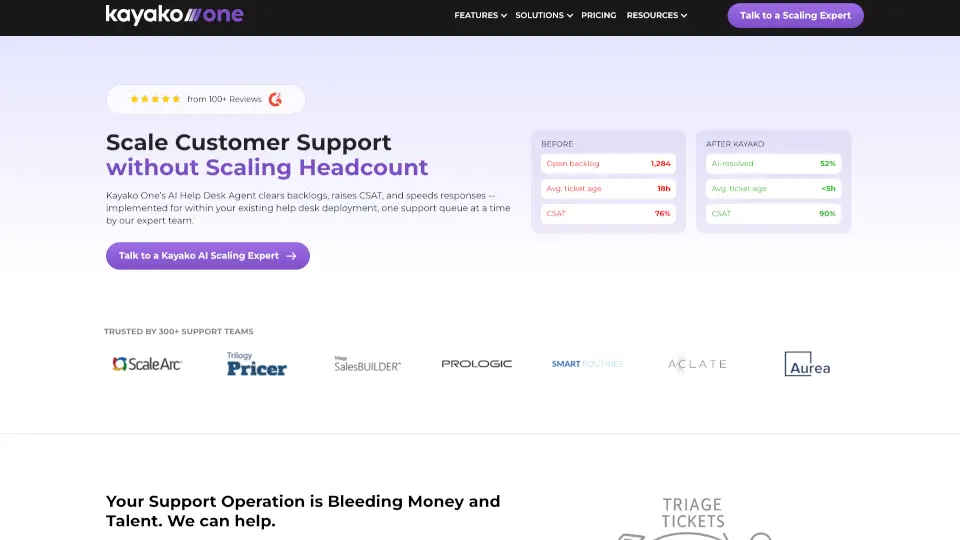The image size is (960, 540).
Task: Click the five-star rating icons
Action: [x=155, y=99]
